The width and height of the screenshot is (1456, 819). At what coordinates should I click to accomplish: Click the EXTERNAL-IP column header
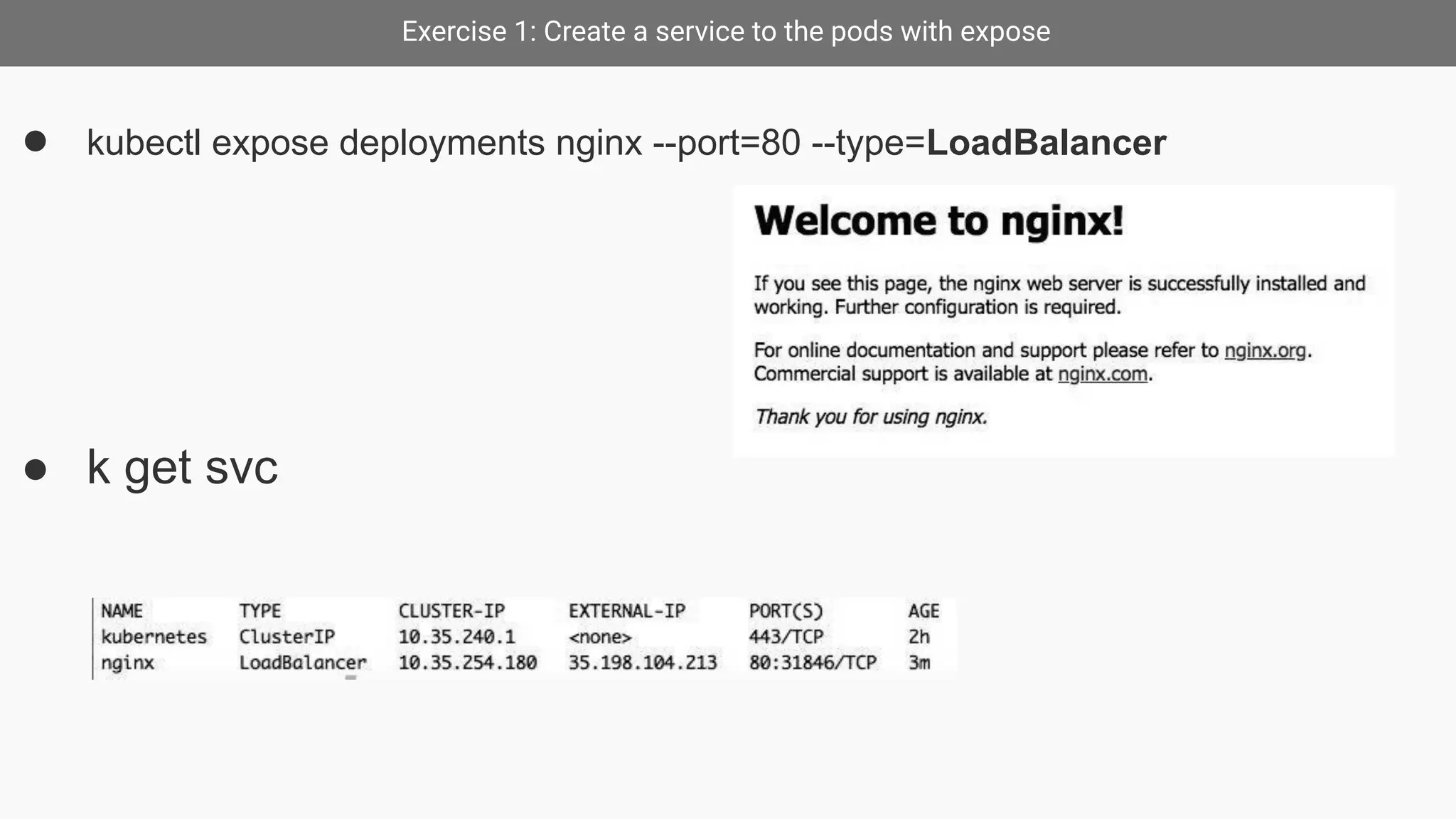[627, 611]
